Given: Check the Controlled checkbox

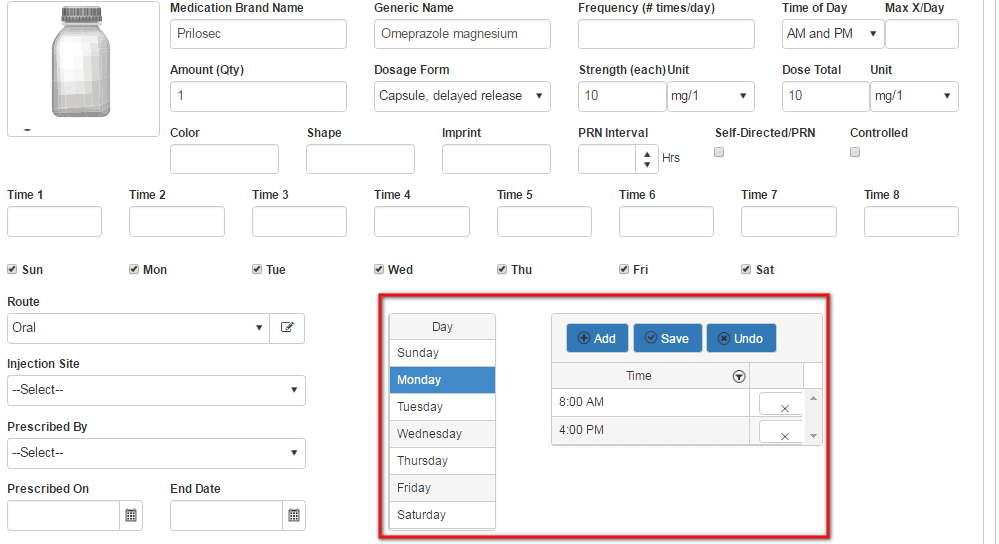Looking at the screenshot, I should [854, 152].
